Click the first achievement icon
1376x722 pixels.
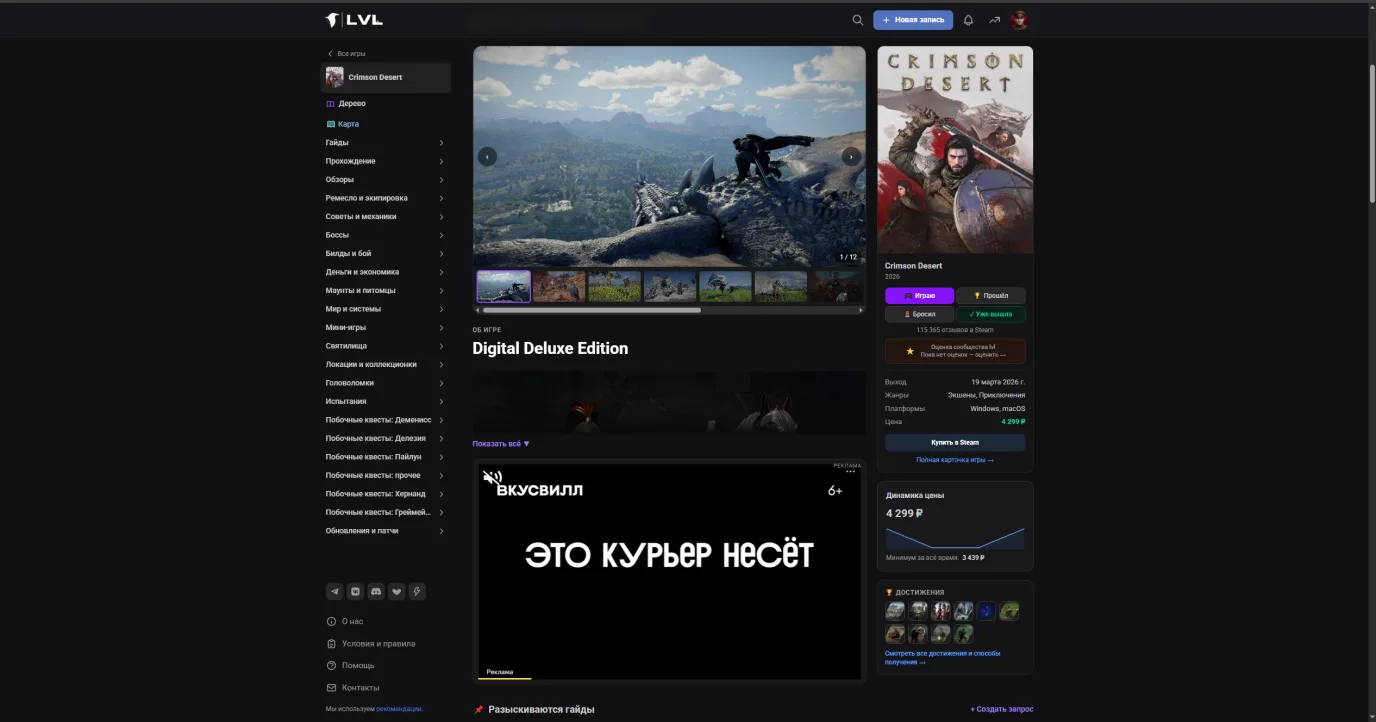click(895, 611)
